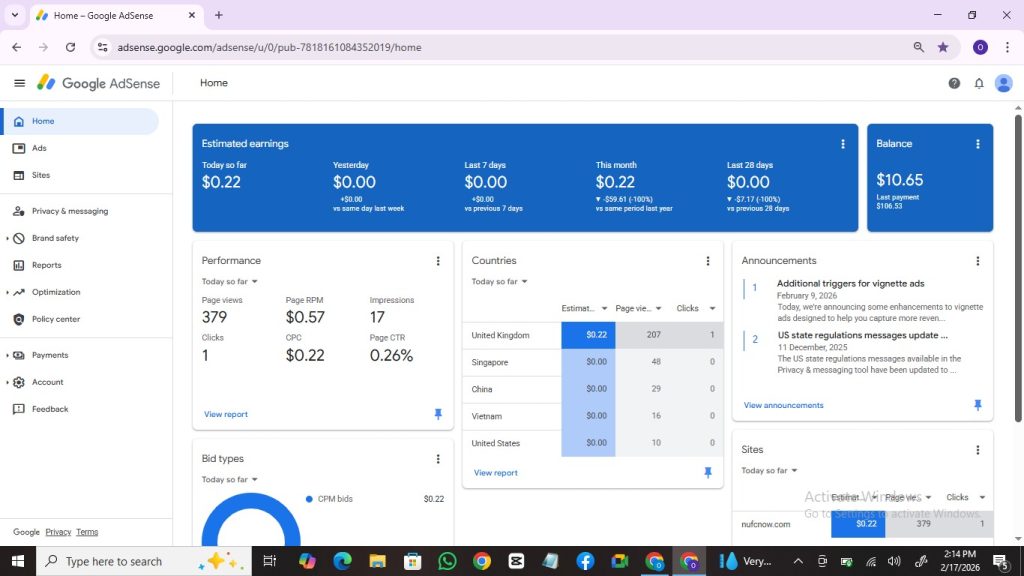Go to Reports in the sidebar

(46, 265)
